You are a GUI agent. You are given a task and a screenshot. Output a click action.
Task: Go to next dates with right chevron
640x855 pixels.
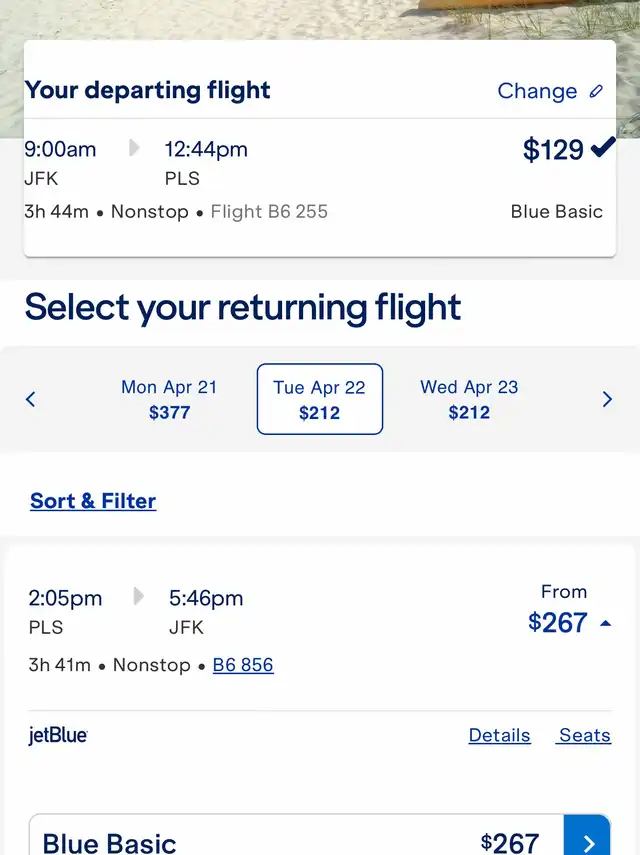pos(607,399)
